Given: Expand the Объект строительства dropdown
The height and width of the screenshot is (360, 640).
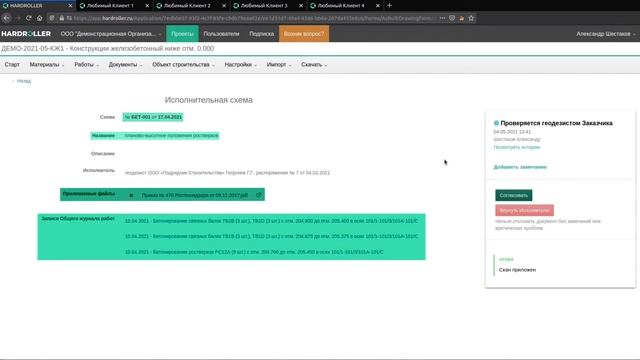Looking at the screenshot, I should pyautogui.click(x=183, y=65).
